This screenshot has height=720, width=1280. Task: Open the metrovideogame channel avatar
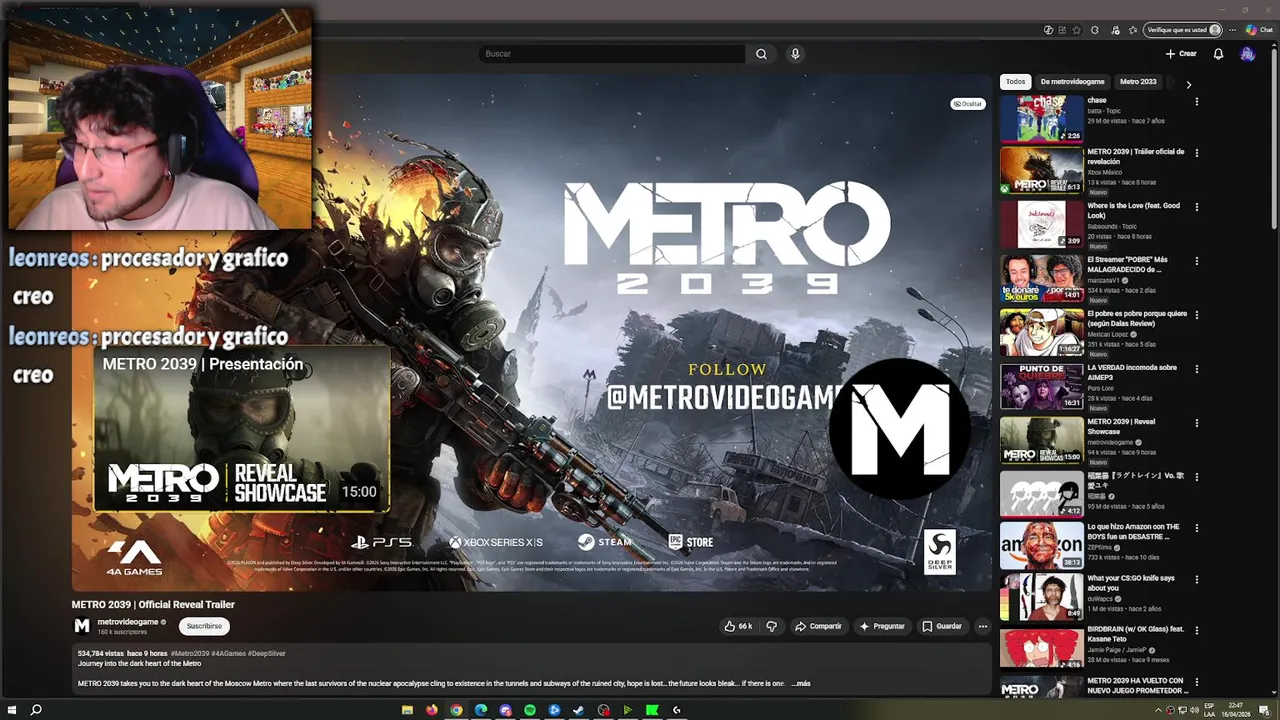click(82, 626)
